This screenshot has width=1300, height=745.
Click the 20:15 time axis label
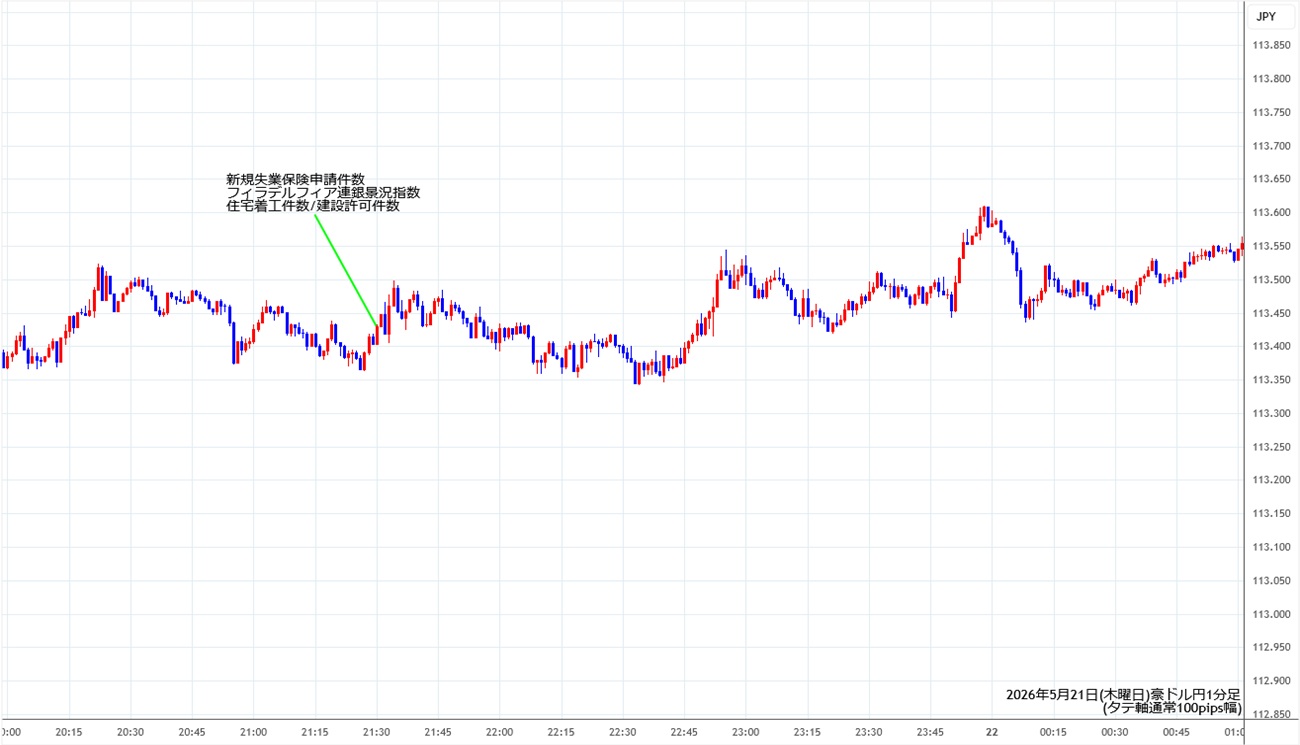(x=68, y=732)
